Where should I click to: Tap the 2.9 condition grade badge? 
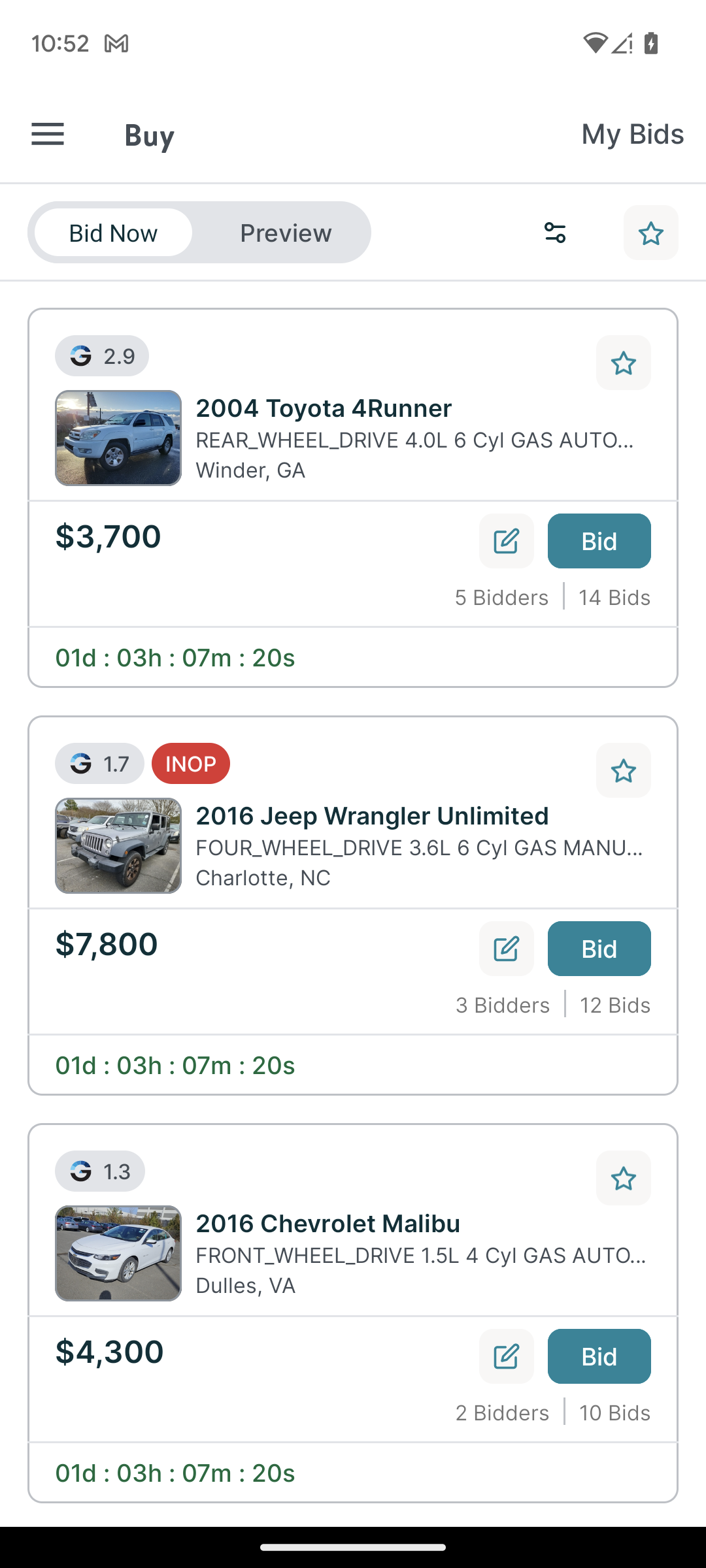point(102,356)
